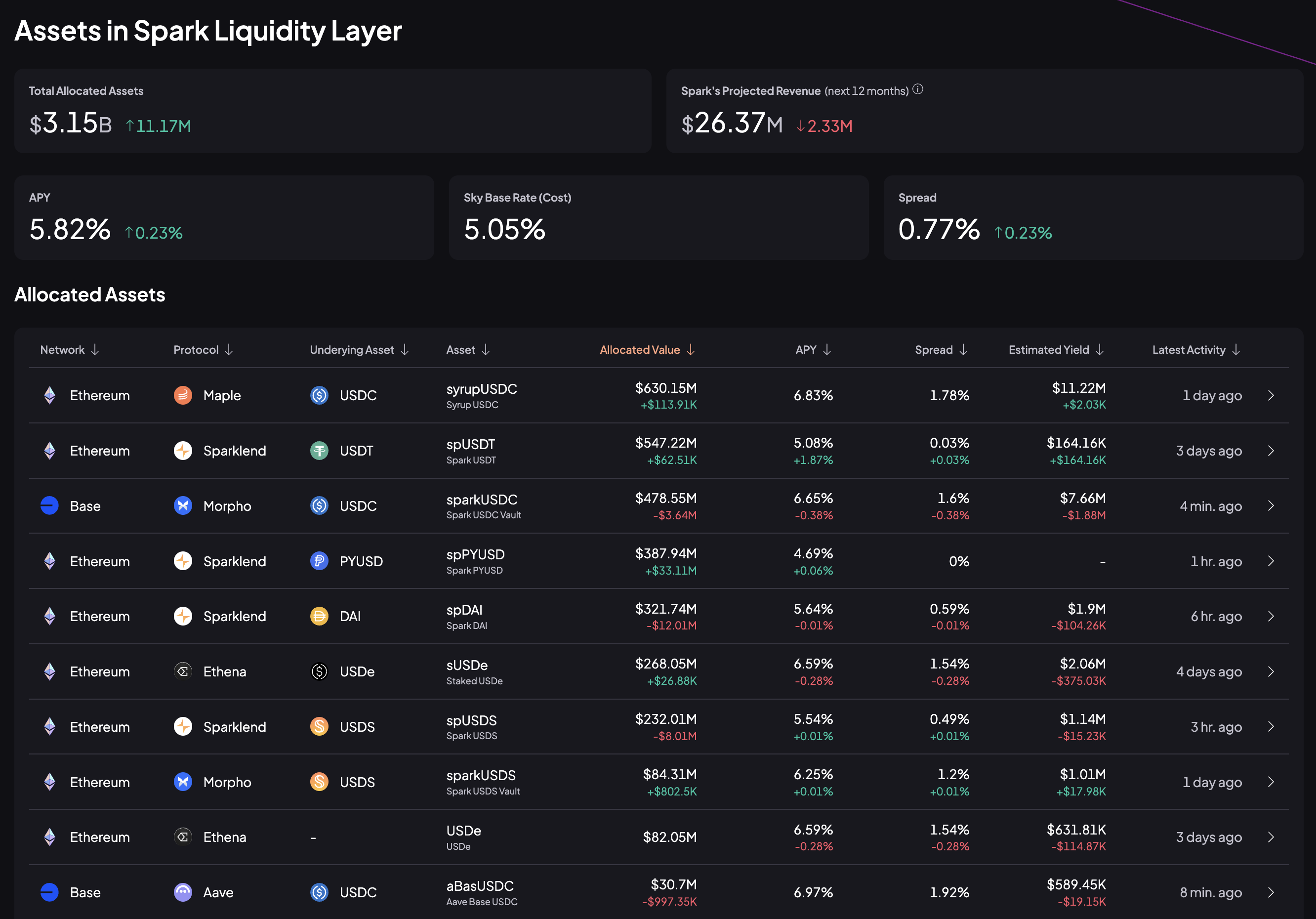The image size is (1316, 919).
Task: Click the Total Allocated Assets card
Action: (332, 111)
